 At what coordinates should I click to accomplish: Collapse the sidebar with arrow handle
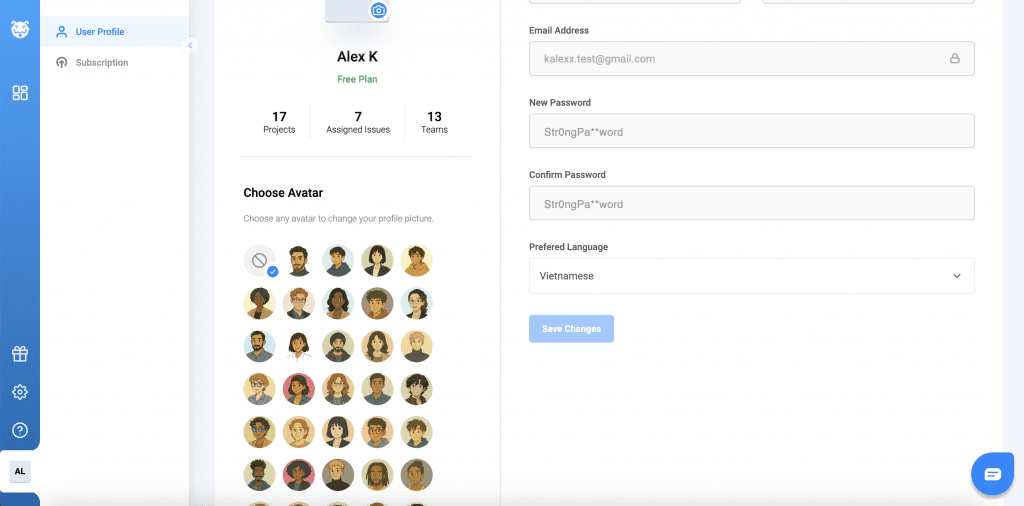point(190,45)
